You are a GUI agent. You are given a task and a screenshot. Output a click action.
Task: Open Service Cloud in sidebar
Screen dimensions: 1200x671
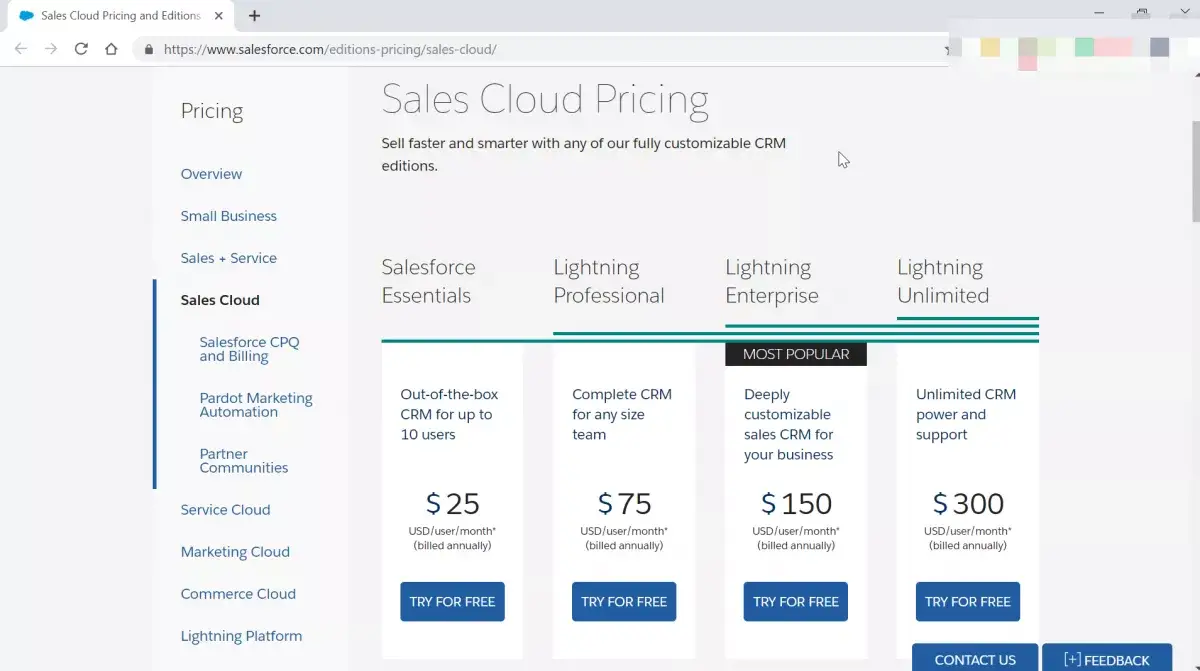225,510
